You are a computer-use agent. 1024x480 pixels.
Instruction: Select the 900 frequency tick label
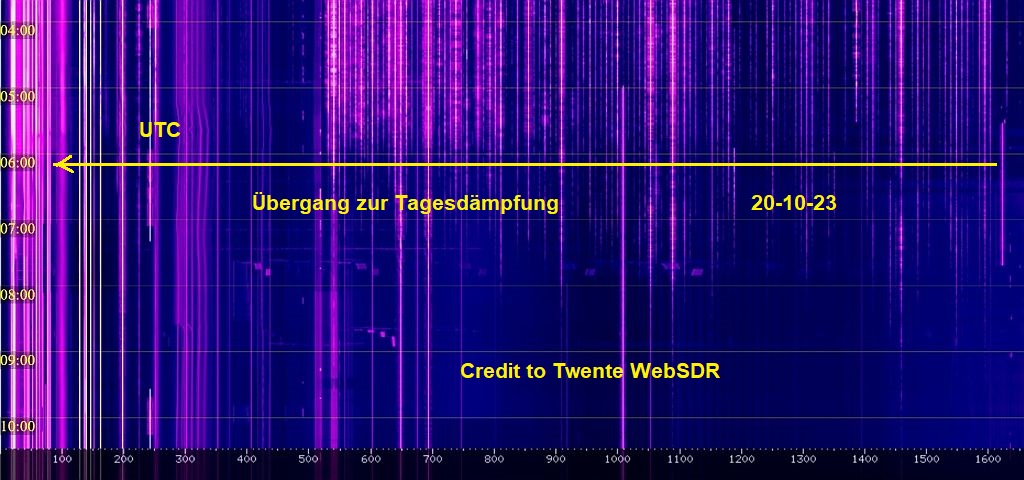[x=556, y=459]
